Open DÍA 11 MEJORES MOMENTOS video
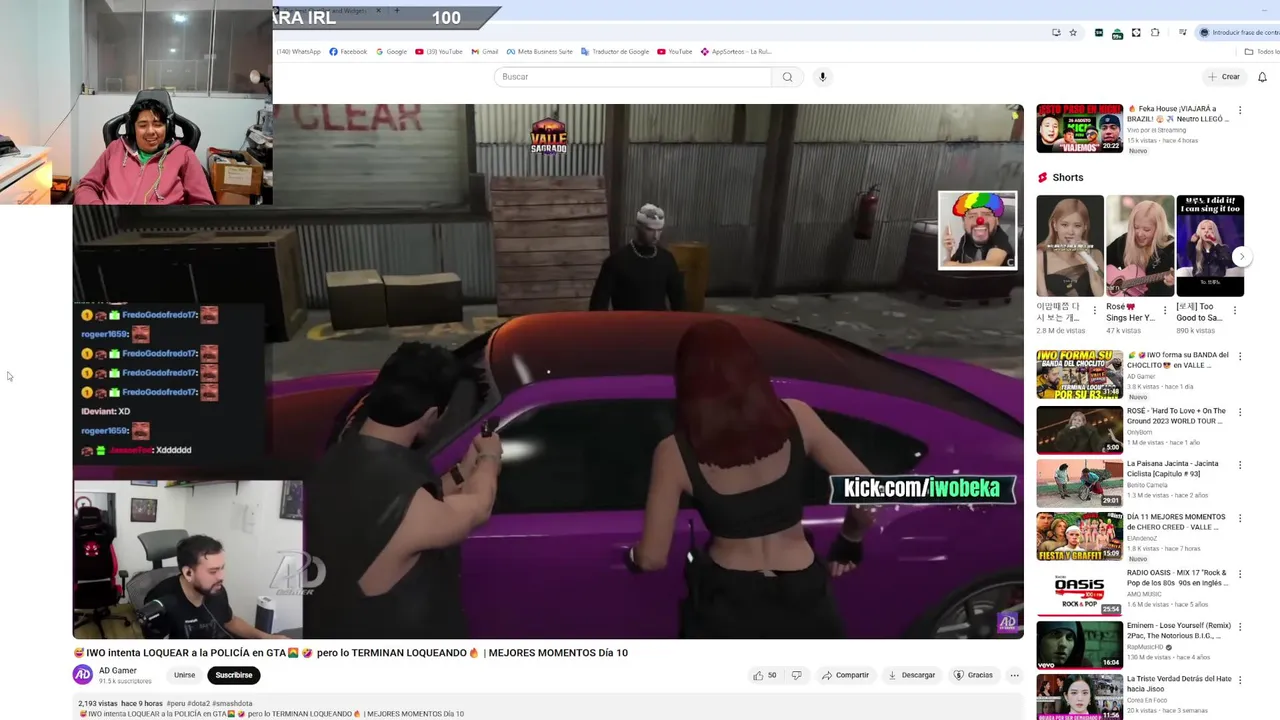The height and width of the screenshot is (720, 1280). pos(1079,537)
